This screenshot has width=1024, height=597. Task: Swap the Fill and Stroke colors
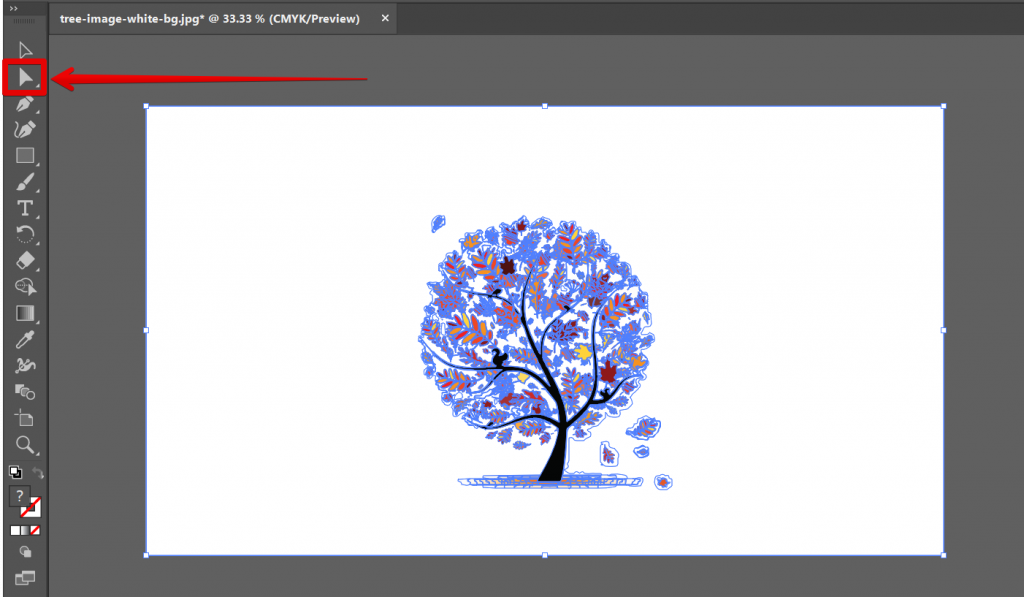[x=38, y=470]
